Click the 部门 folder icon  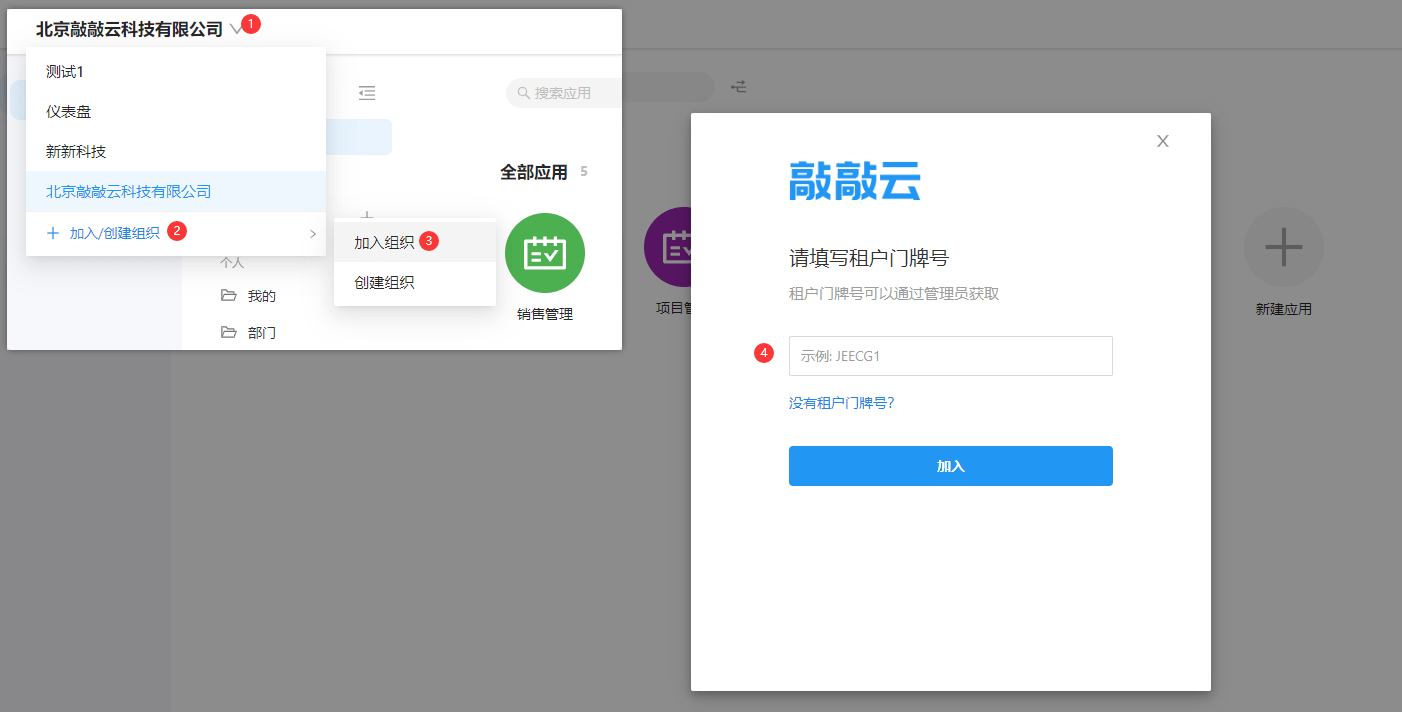[x=229, y=332]
